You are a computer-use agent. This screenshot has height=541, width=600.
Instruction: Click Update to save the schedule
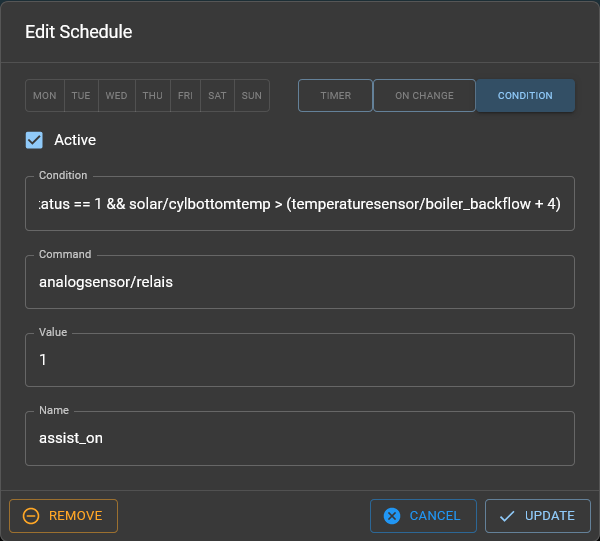coord(537,516)
